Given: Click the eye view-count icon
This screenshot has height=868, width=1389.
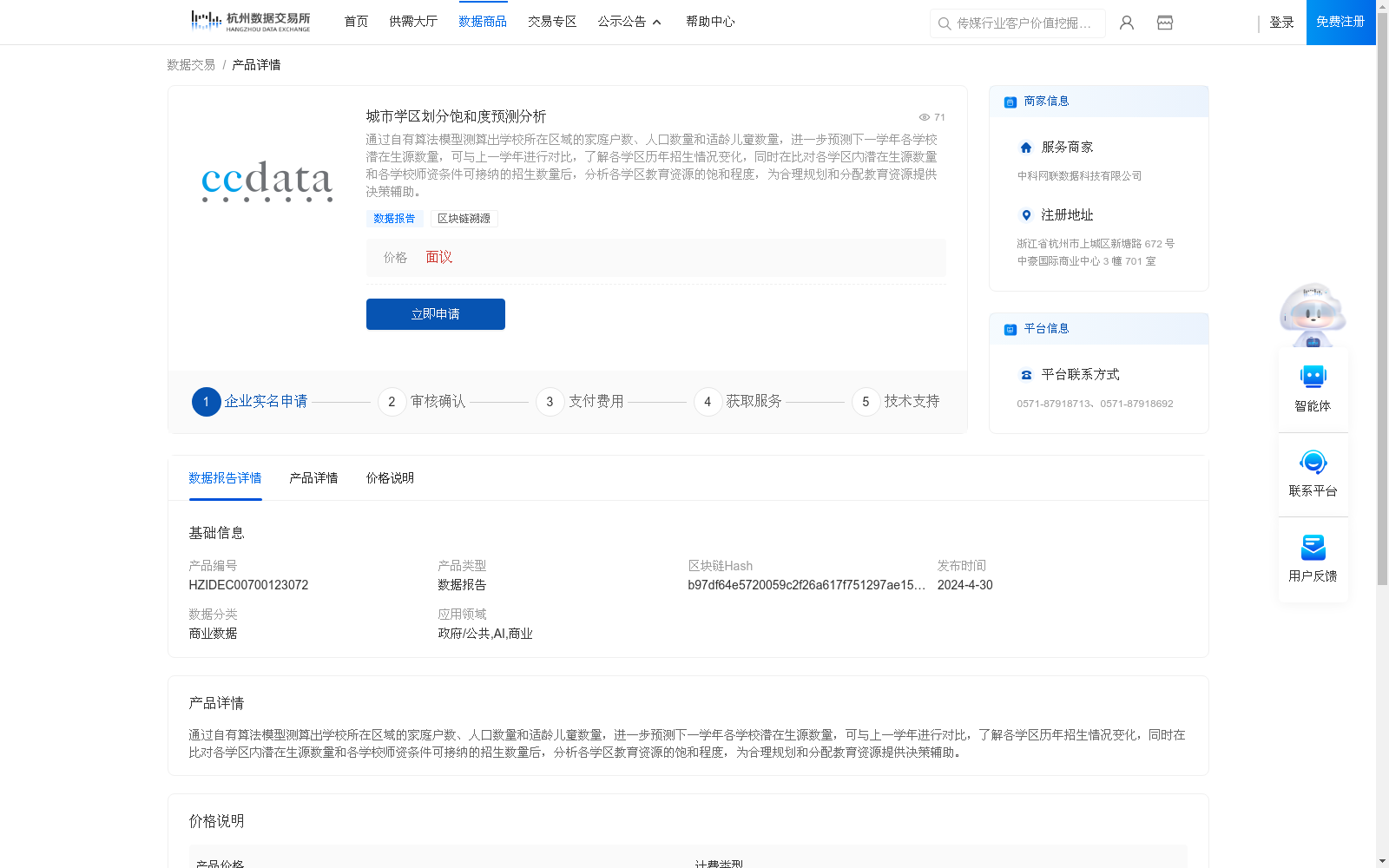Looking at the screenshot, I should tap(925, 117).
